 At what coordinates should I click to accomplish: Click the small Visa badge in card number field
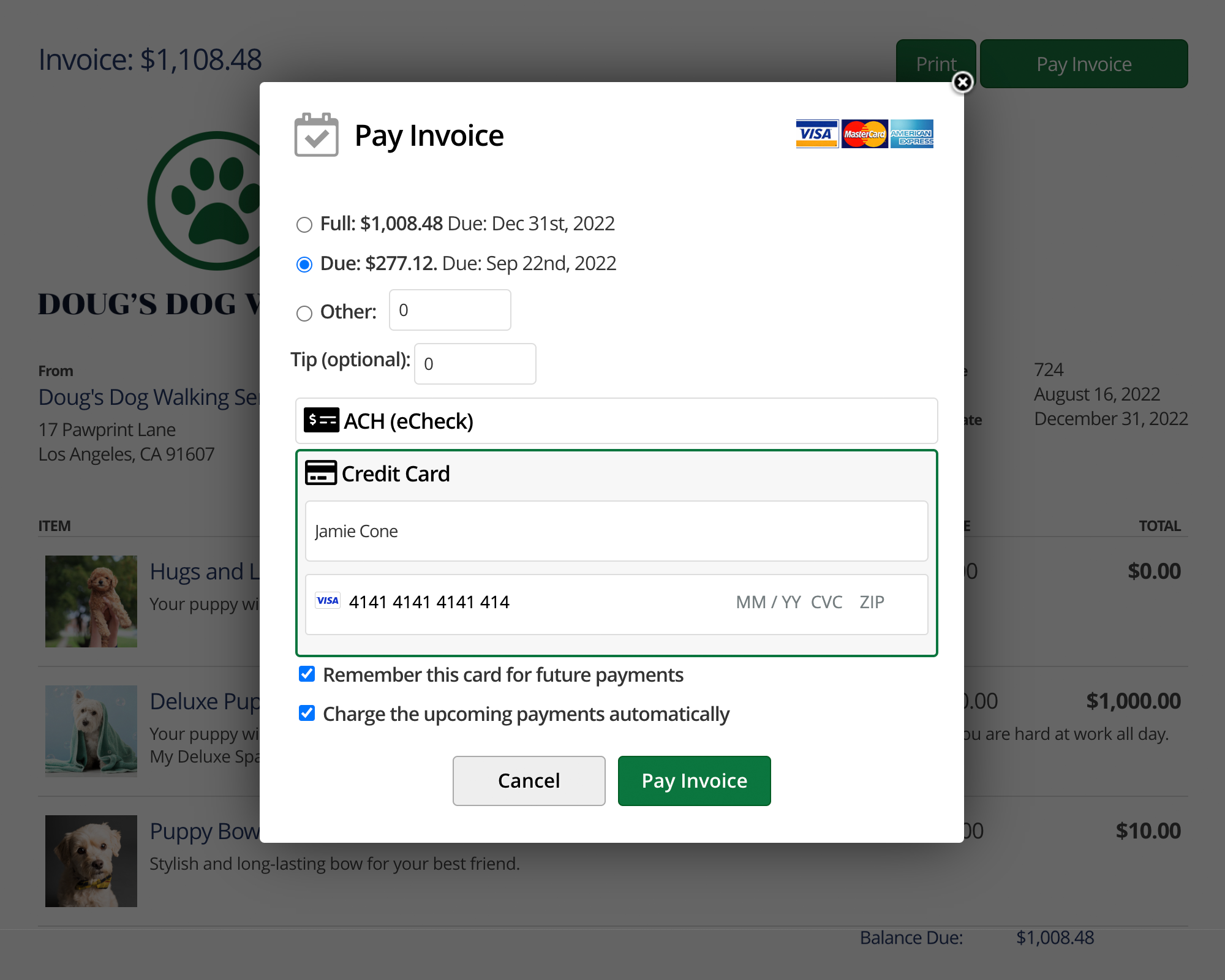(x=328, y=601)
